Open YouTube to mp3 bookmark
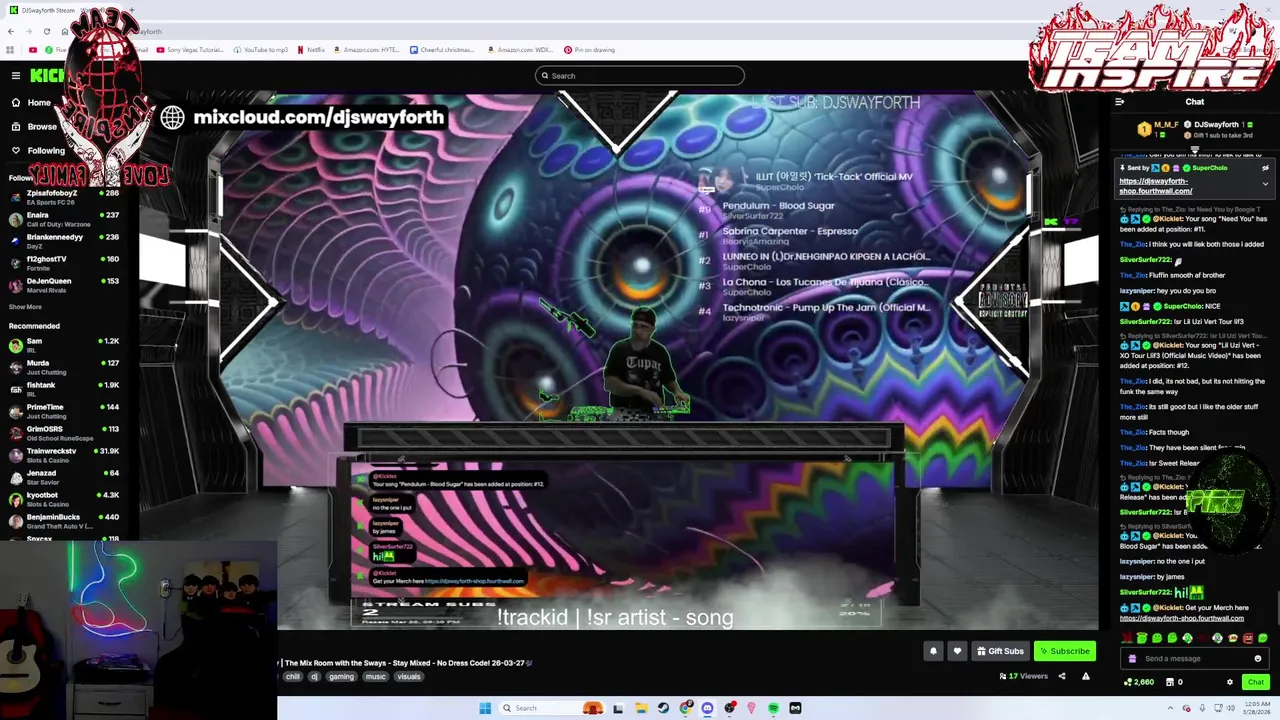 (x=261, y=50)
